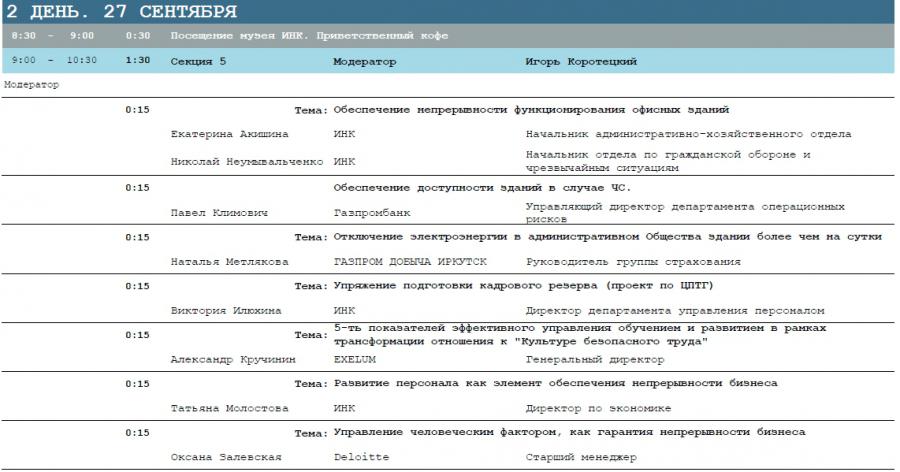Select the "Старший менеджер" job title
Image resolution: width=900 pixels, height=472 pixels.
pos(580,457)
